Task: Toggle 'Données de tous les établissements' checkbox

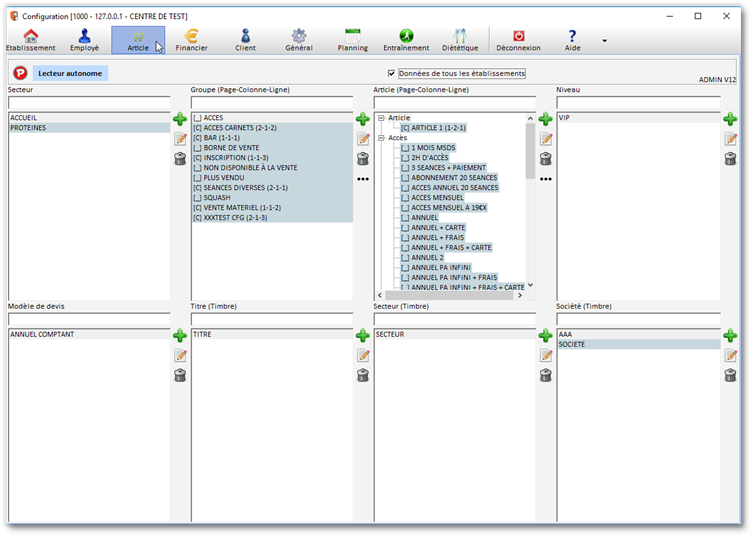Action: (x=392, y=74)
